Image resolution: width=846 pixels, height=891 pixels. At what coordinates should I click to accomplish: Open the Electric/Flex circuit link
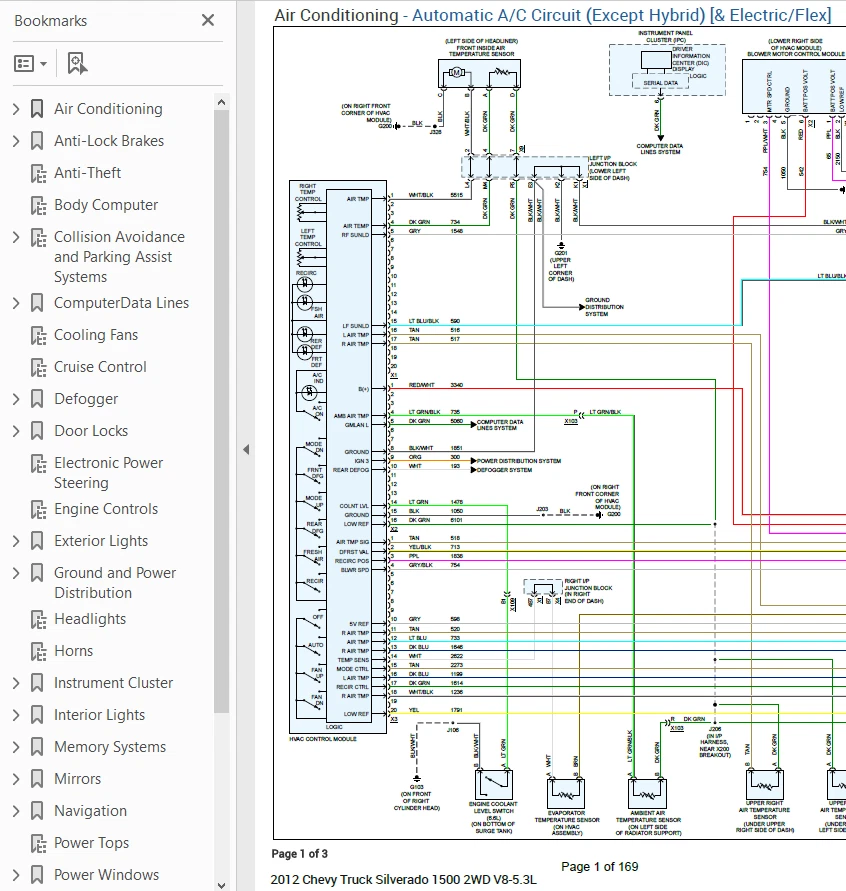773,15
